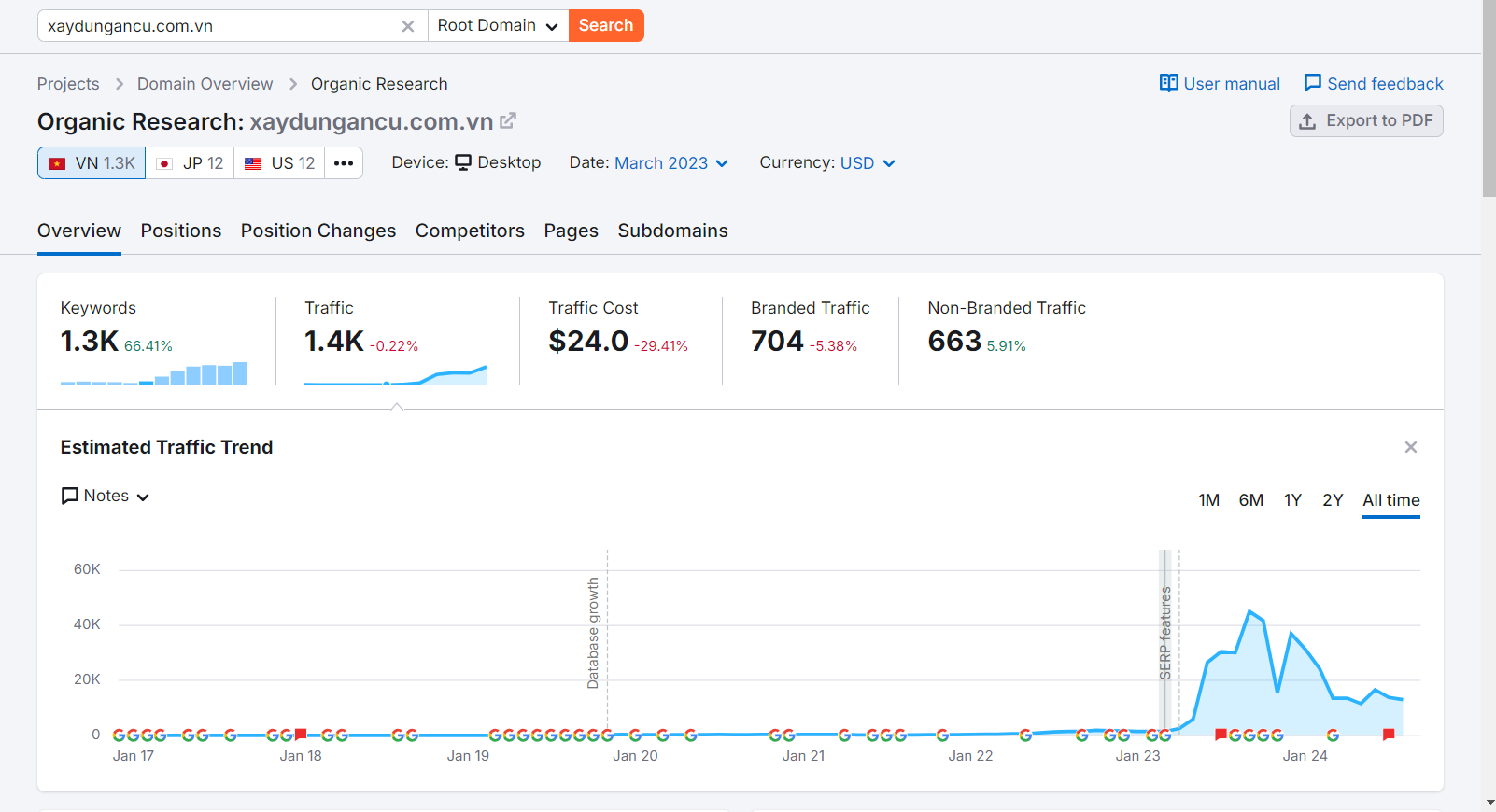Click the page vertical scrollbar thumb

1489,98
